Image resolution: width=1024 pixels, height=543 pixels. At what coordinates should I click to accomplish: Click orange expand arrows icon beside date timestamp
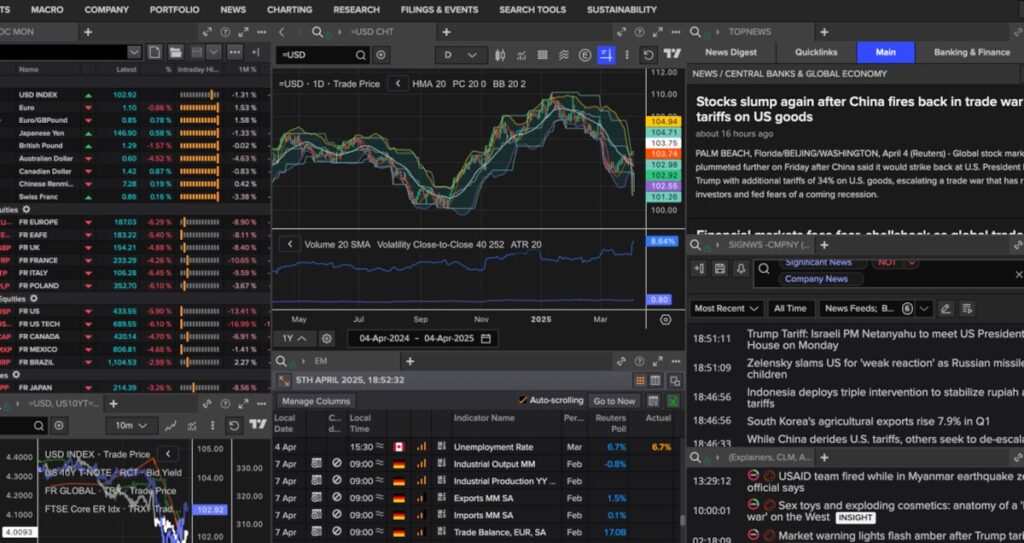click(283, 380)
